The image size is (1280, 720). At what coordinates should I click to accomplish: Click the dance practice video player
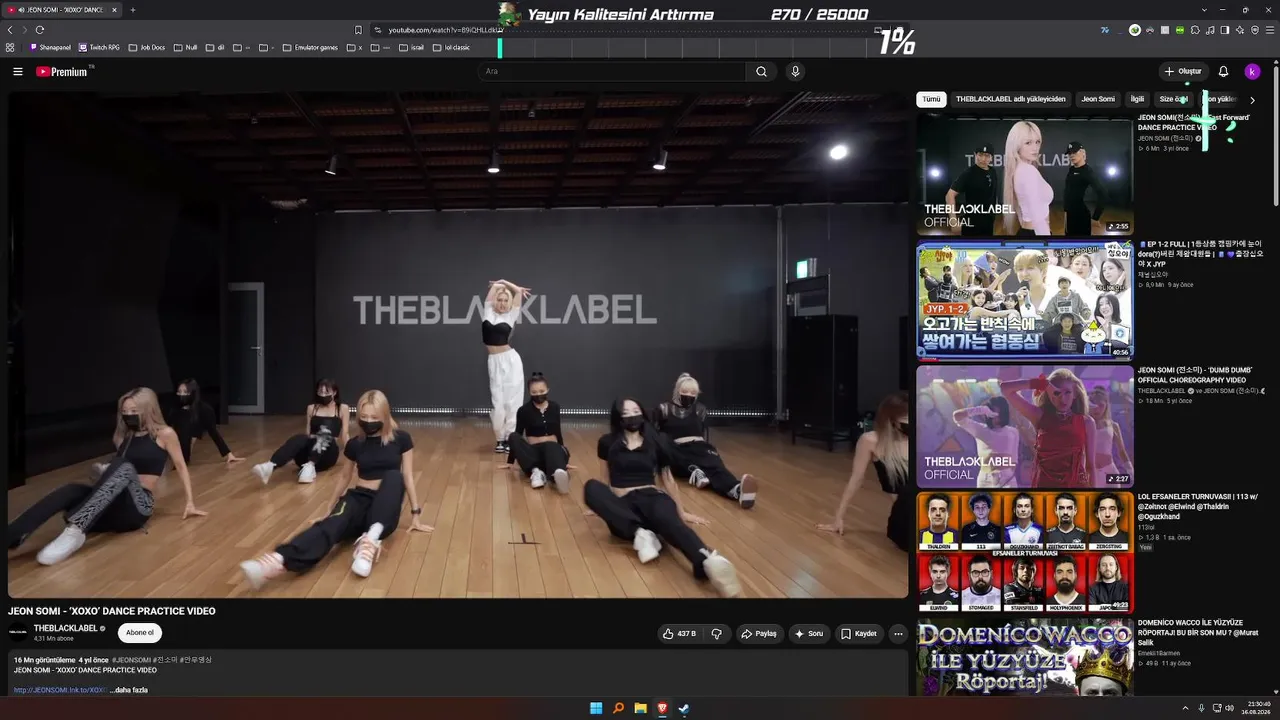pyautogui.click(x=458, y=345)
